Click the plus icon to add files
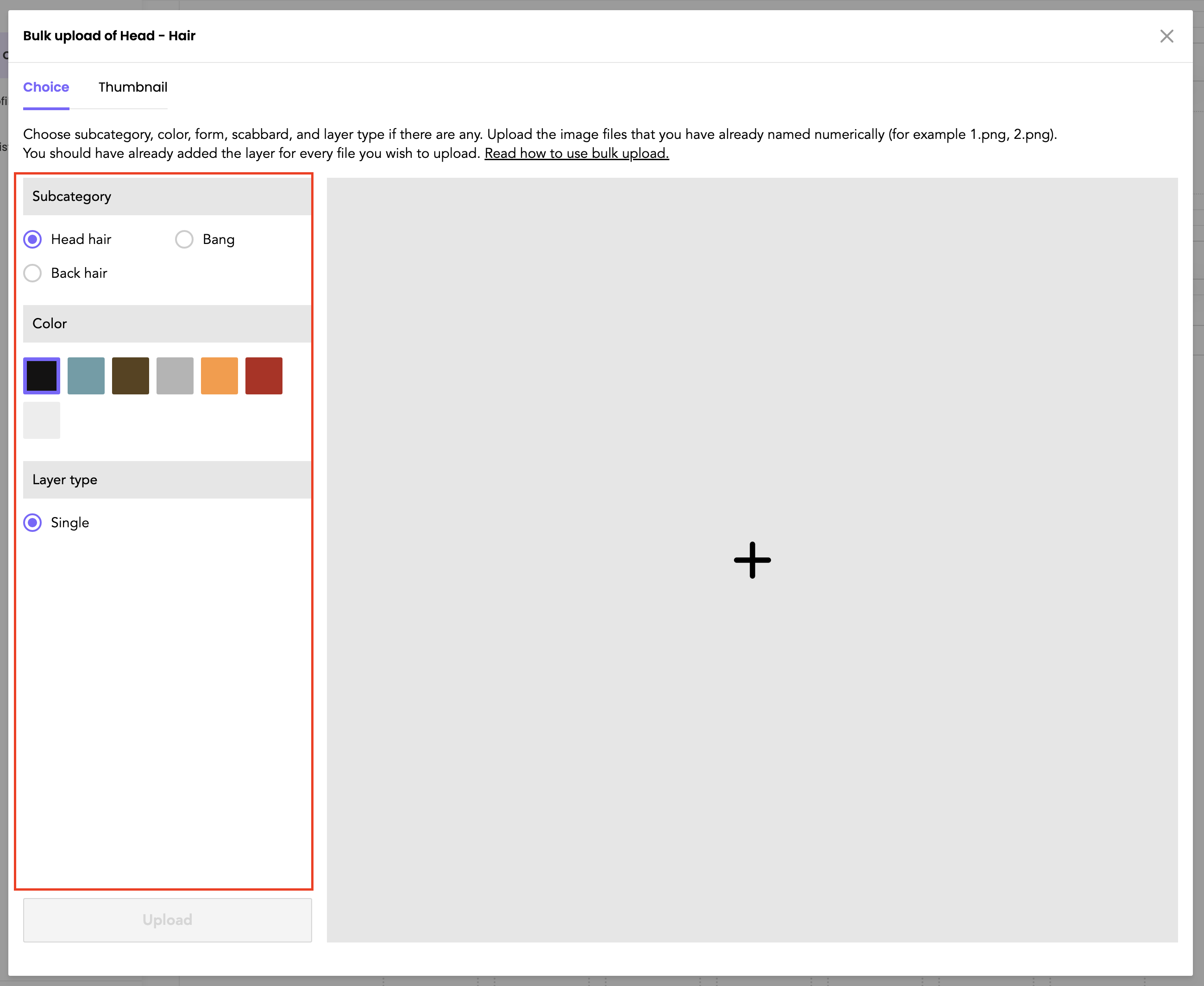 752,560
